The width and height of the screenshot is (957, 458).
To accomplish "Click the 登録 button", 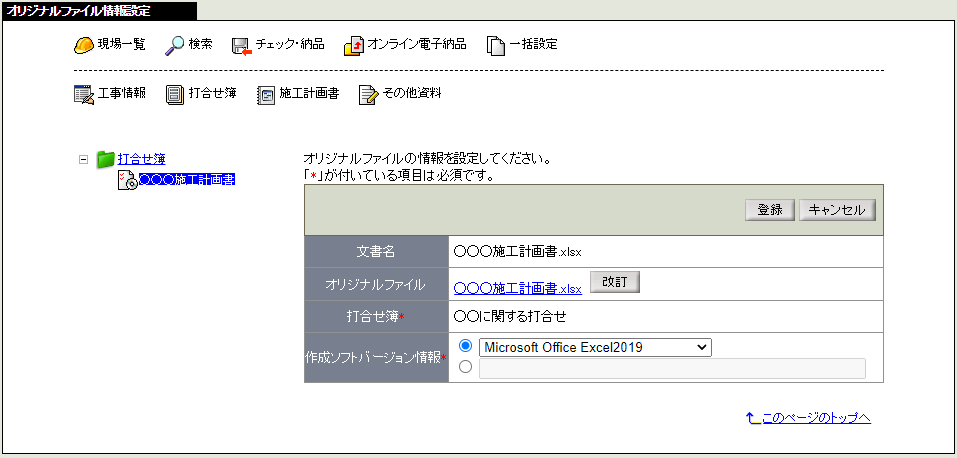I will click(770, 210).
